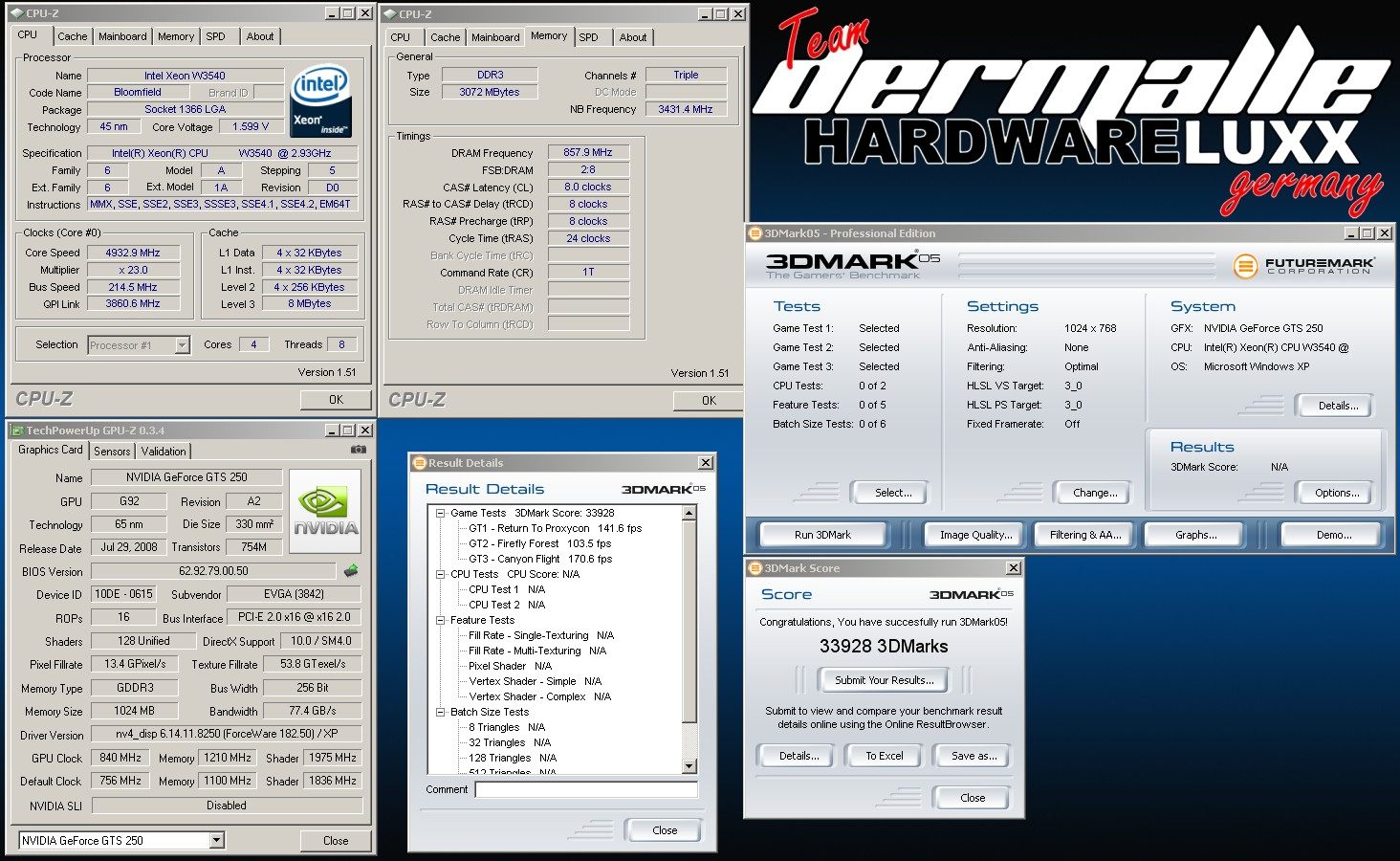Collapse the Batch Size Tests tree node
Viewport: 1400px width, 861px height.
pyautogui.click(x=441, y=713)
